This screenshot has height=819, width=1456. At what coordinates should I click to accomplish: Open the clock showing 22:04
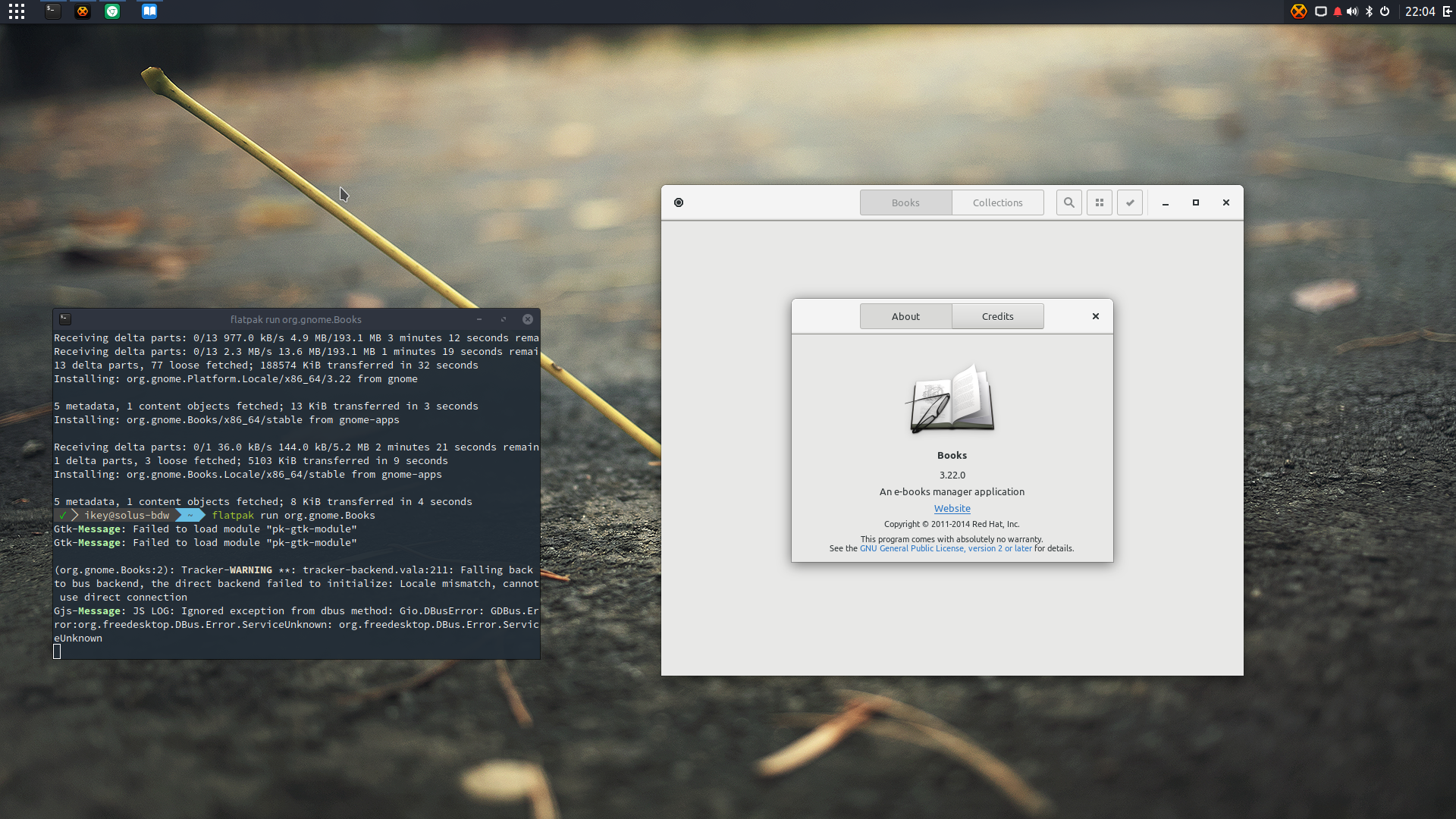tap(1420, 11)
